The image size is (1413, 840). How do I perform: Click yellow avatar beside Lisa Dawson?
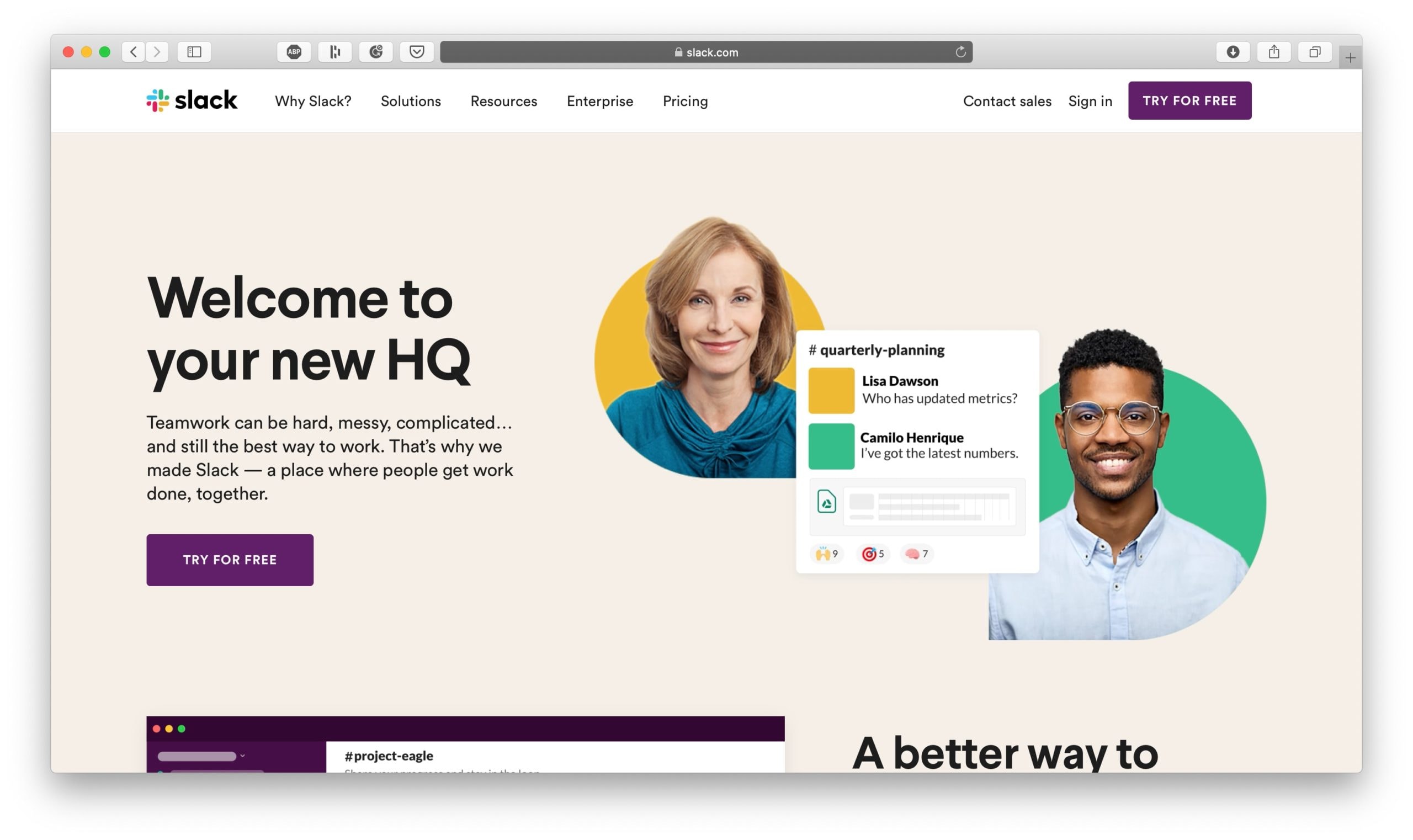pos(831,391)
